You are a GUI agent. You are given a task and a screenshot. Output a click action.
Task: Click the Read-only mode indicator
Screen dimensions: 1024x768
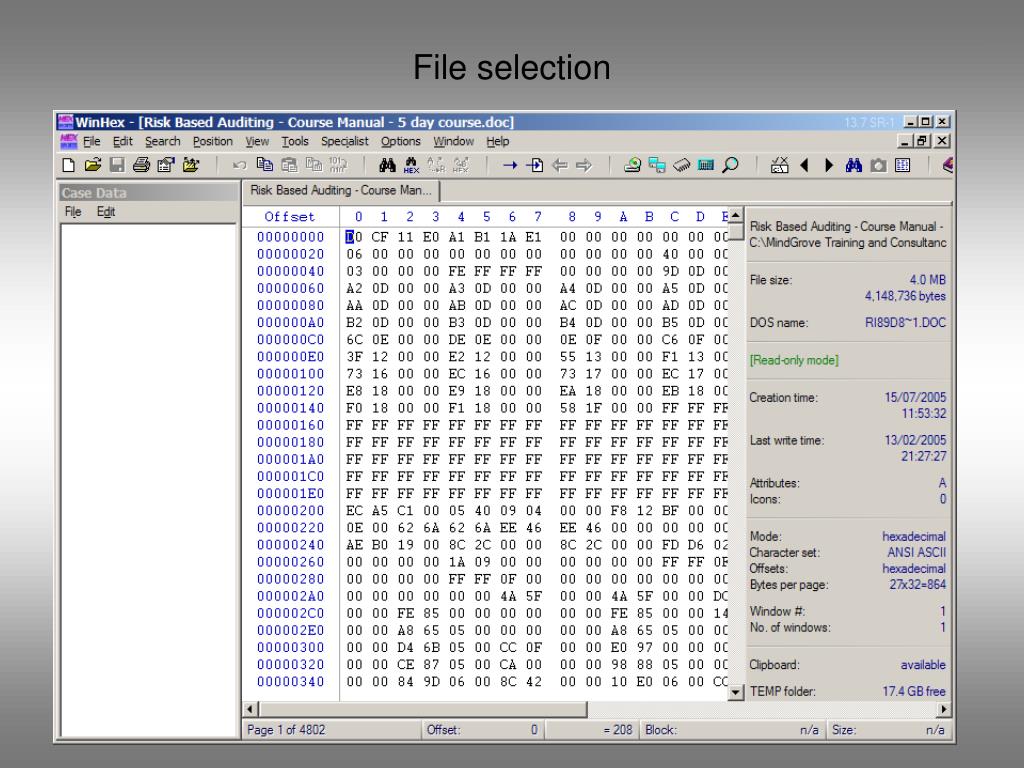pos(793,360)
